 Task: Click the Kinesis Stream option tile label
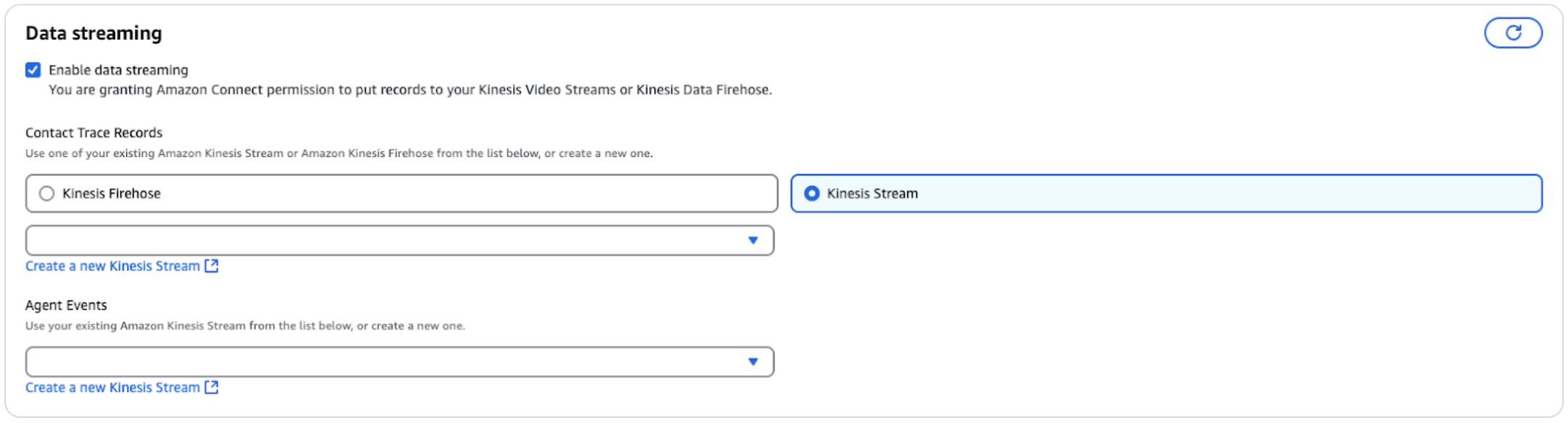click(x=872, y=193)
